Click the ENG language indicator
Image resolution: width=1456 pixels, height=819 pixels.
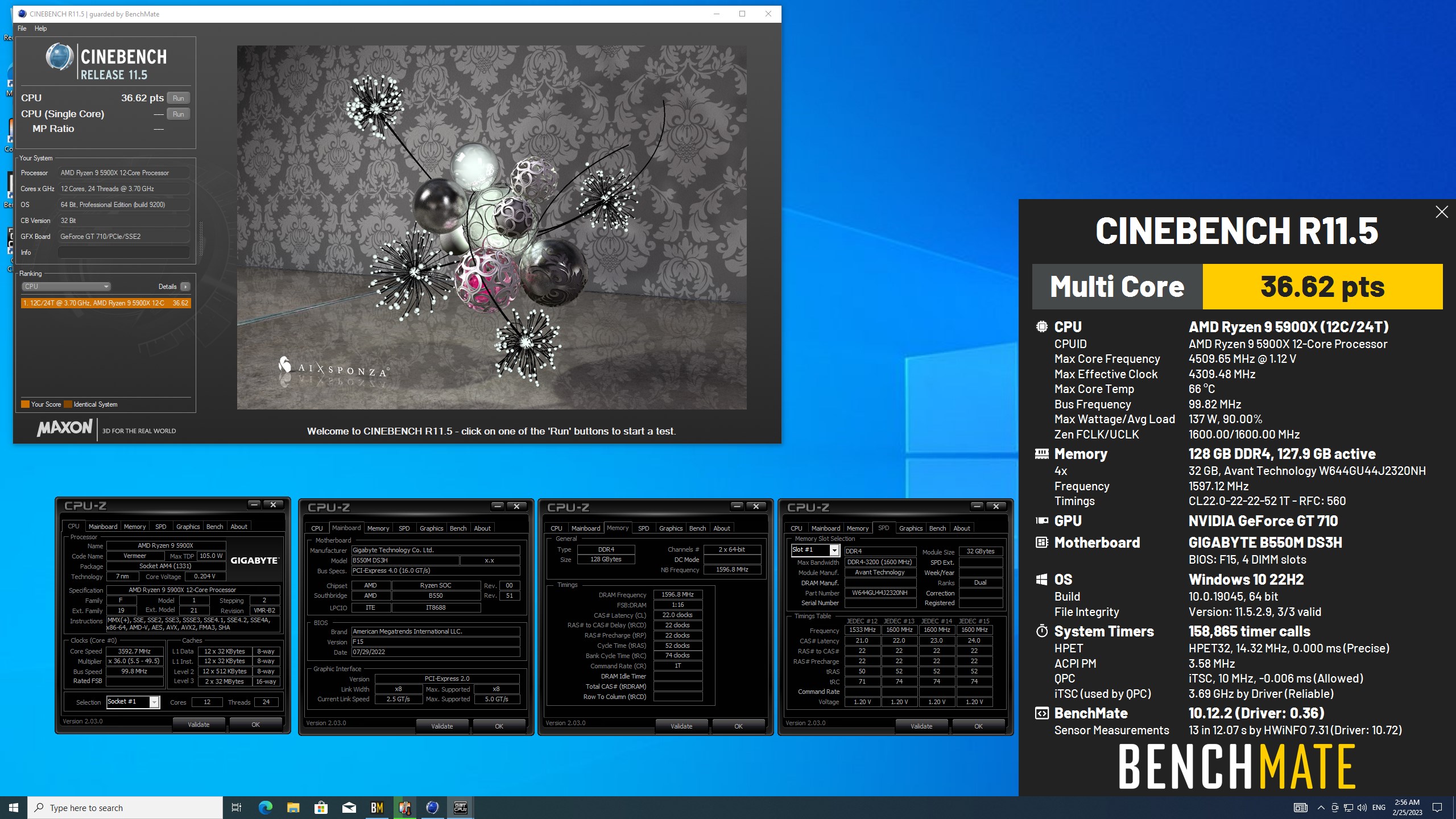click(1379, 808)
